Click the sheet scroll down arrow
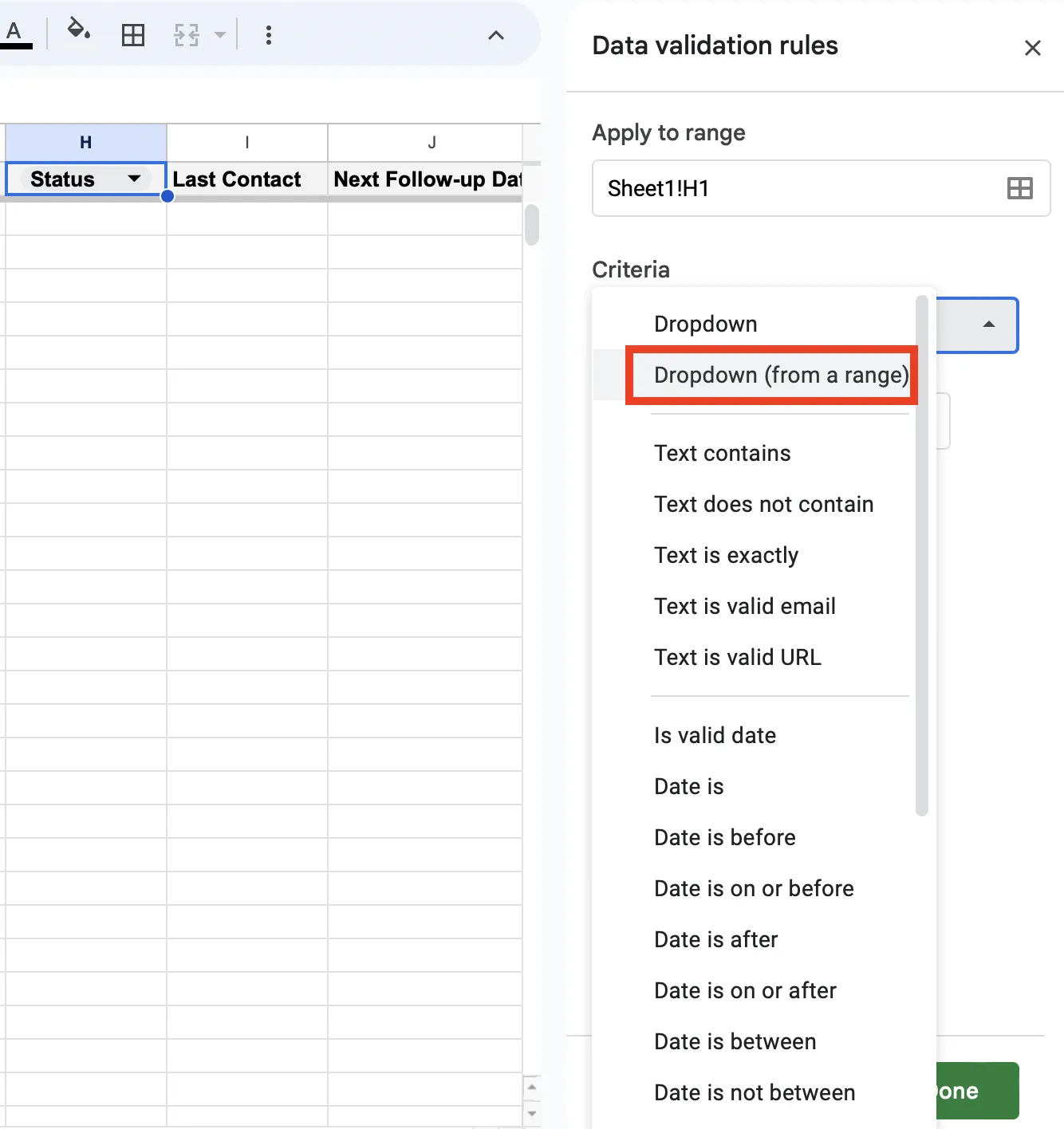 pos(532,1113)
